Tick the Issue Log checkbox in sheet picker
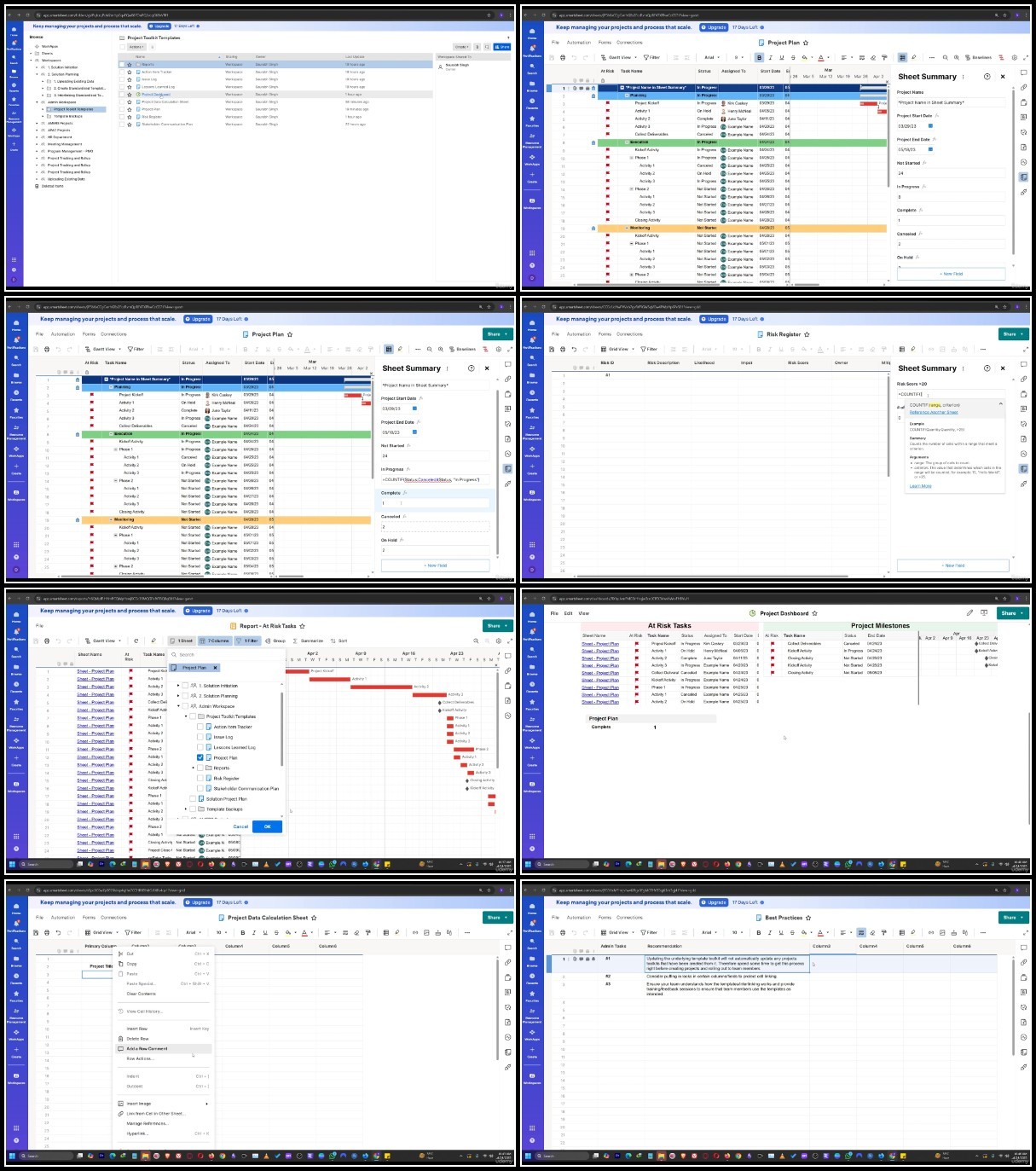Screen dimensions: 1036x1171 click(200, 737)
